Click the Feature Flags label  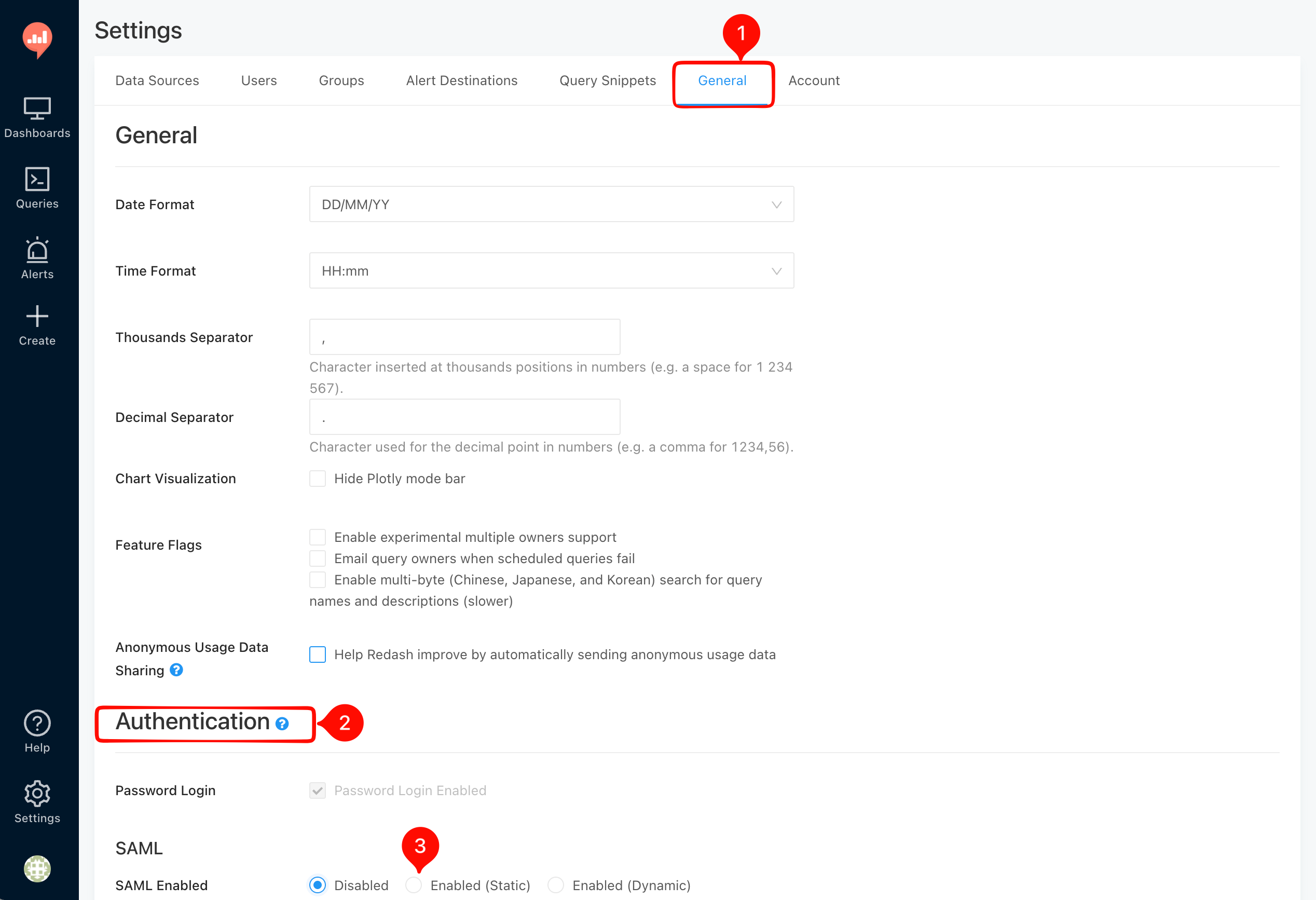point(159,545)
